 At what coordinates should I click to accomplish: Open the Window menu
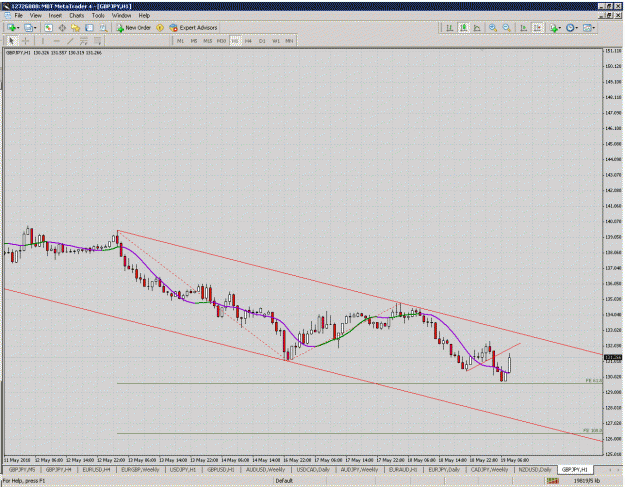(121, 16)
